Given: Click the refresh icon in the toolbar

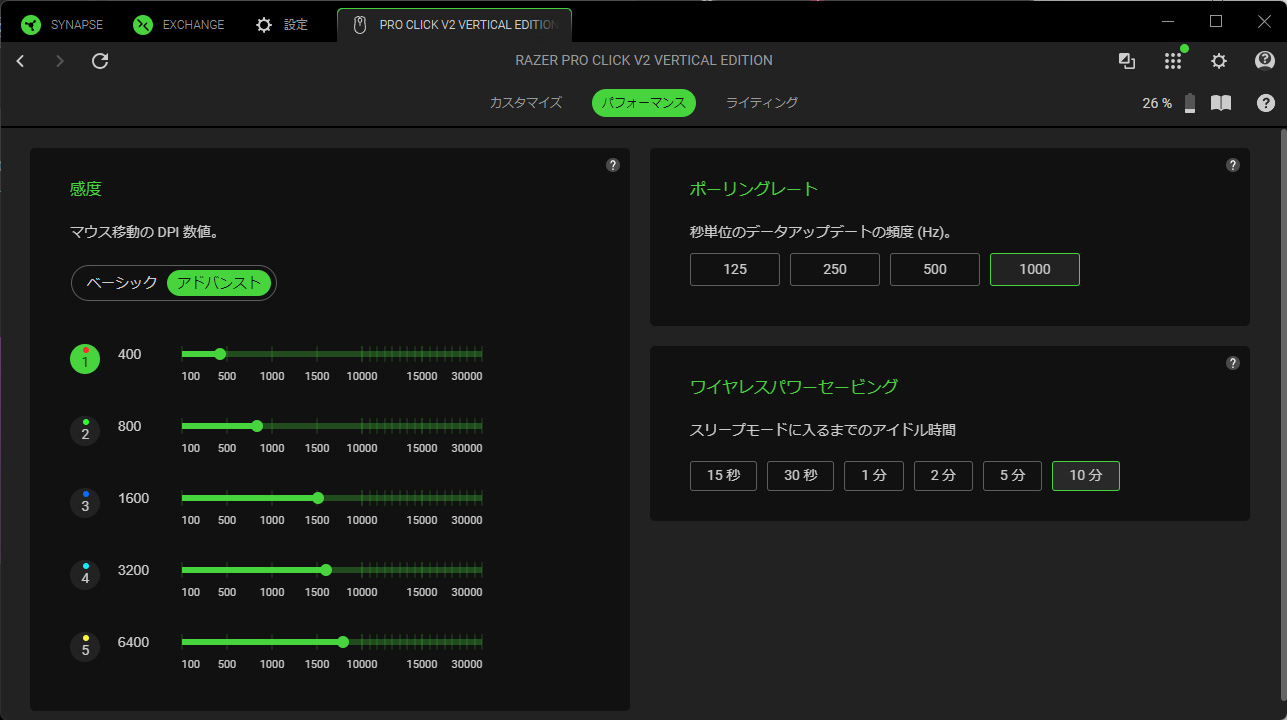Looking at the screenshot, I should click(100, 61).
